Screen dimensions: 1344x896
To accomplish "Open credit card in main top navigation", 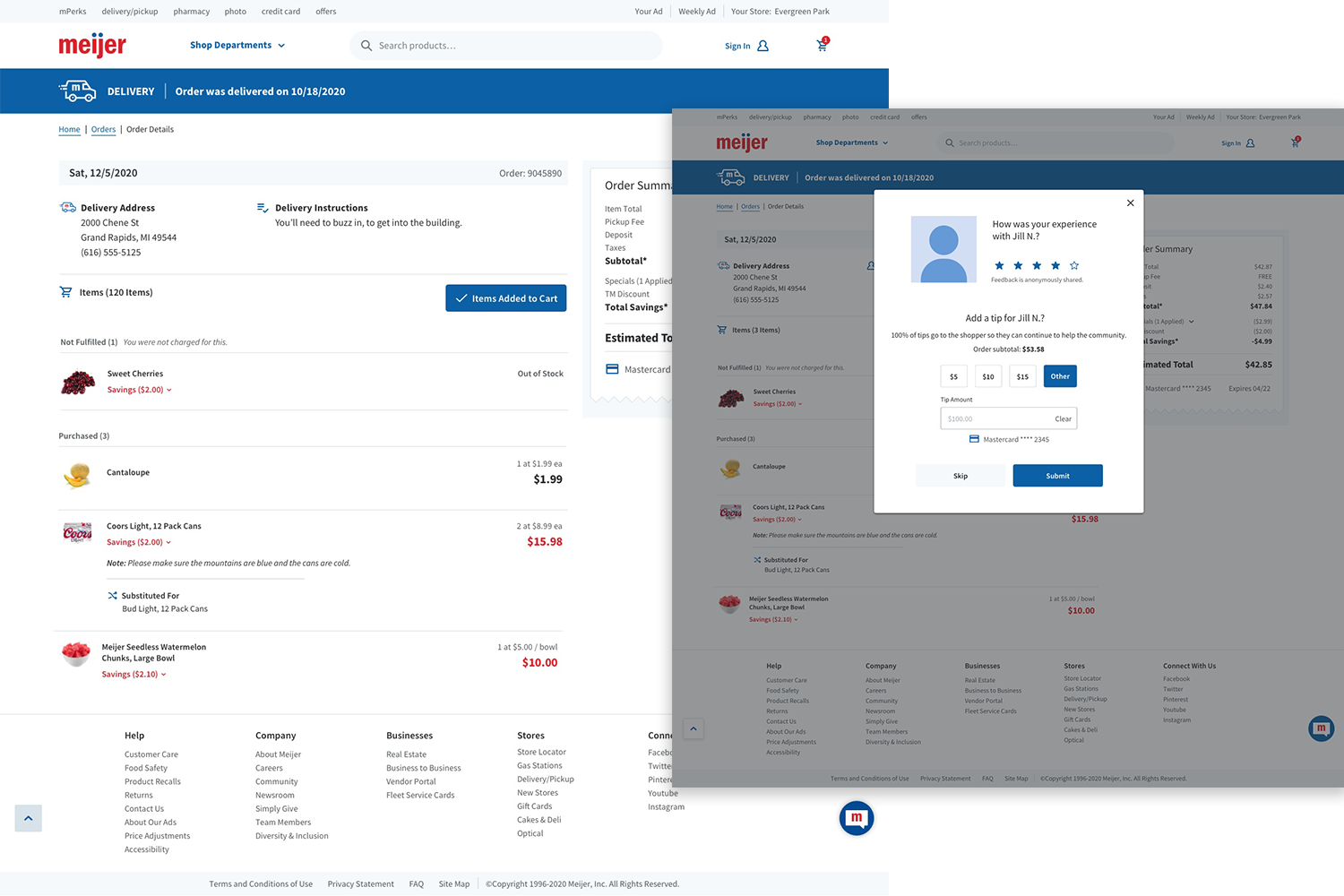I will [280, 12].
